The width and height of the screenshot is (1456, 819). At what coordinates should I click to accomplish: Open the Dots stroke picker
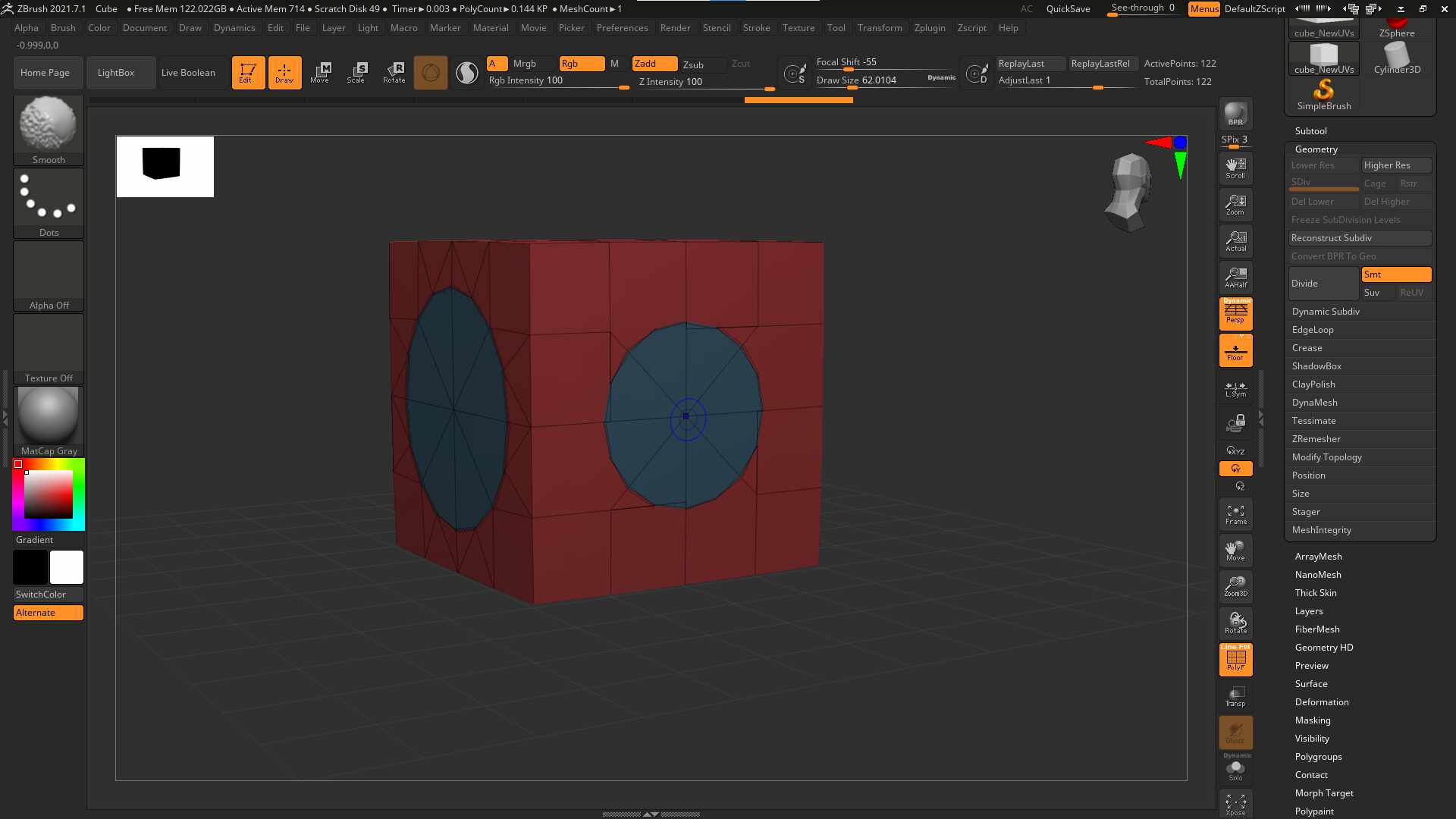coord(49,202)
